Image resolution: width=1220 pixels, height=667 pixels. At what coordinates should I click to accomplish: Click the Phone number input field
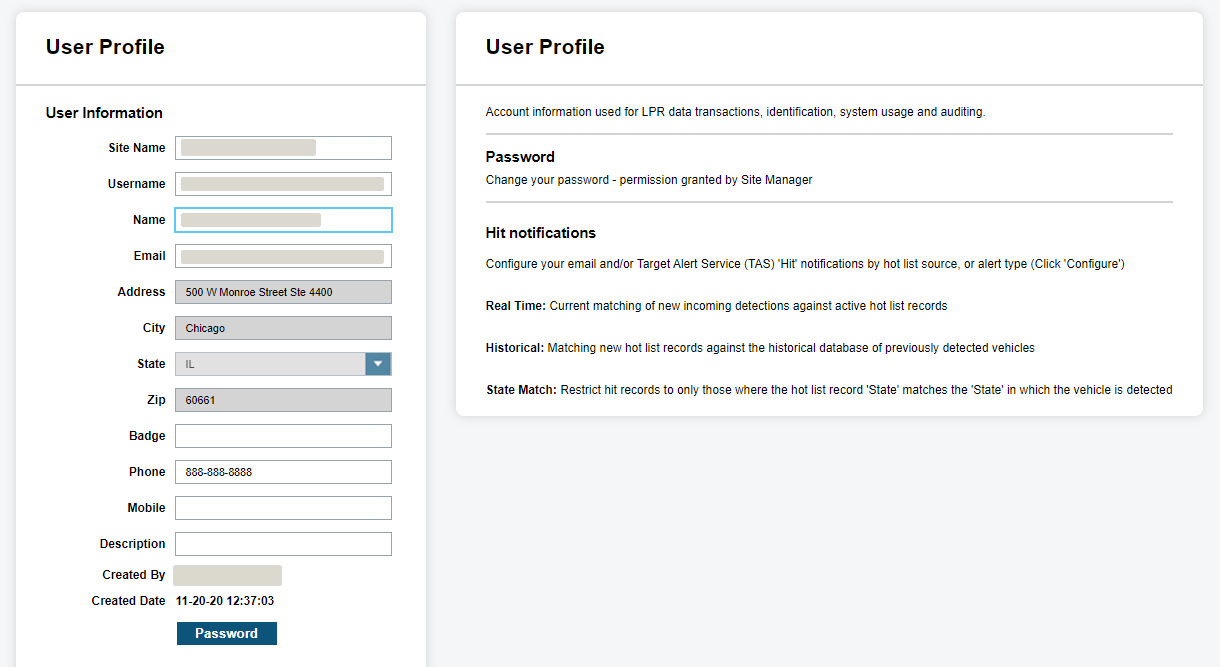click(283, 472)
